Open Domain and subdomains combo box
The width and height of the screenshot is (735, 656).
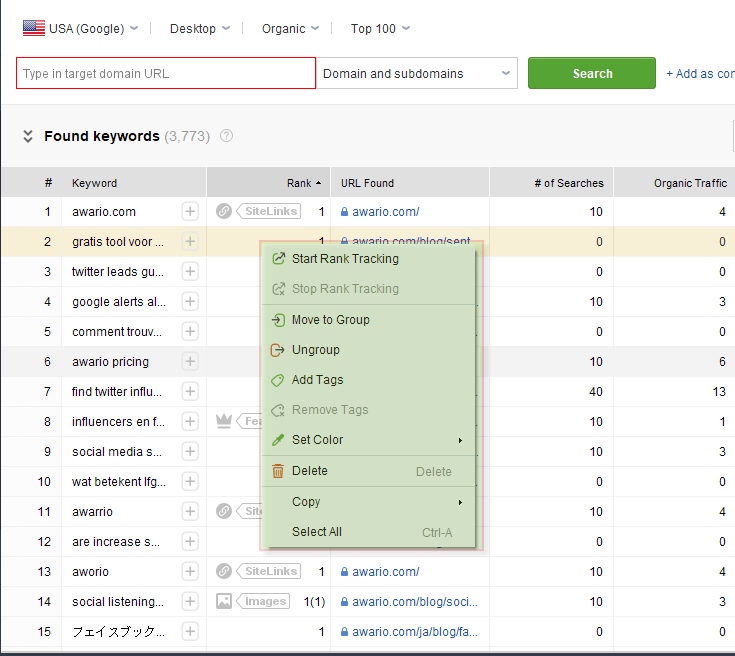(x=417, y=73)
